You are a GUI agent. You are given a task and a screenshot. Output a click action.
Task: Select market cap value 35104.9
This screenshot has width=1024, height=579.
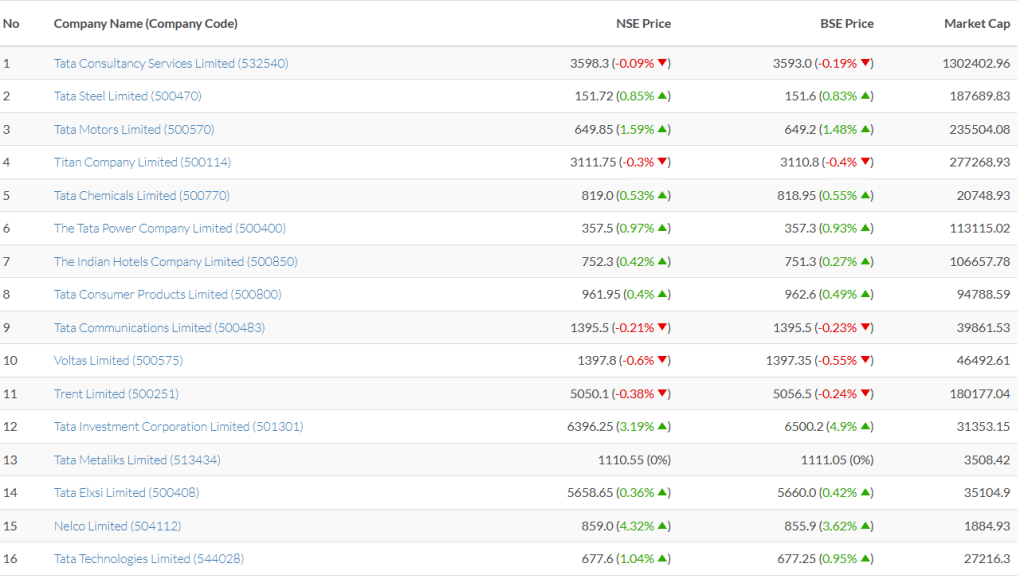(987, 492)
